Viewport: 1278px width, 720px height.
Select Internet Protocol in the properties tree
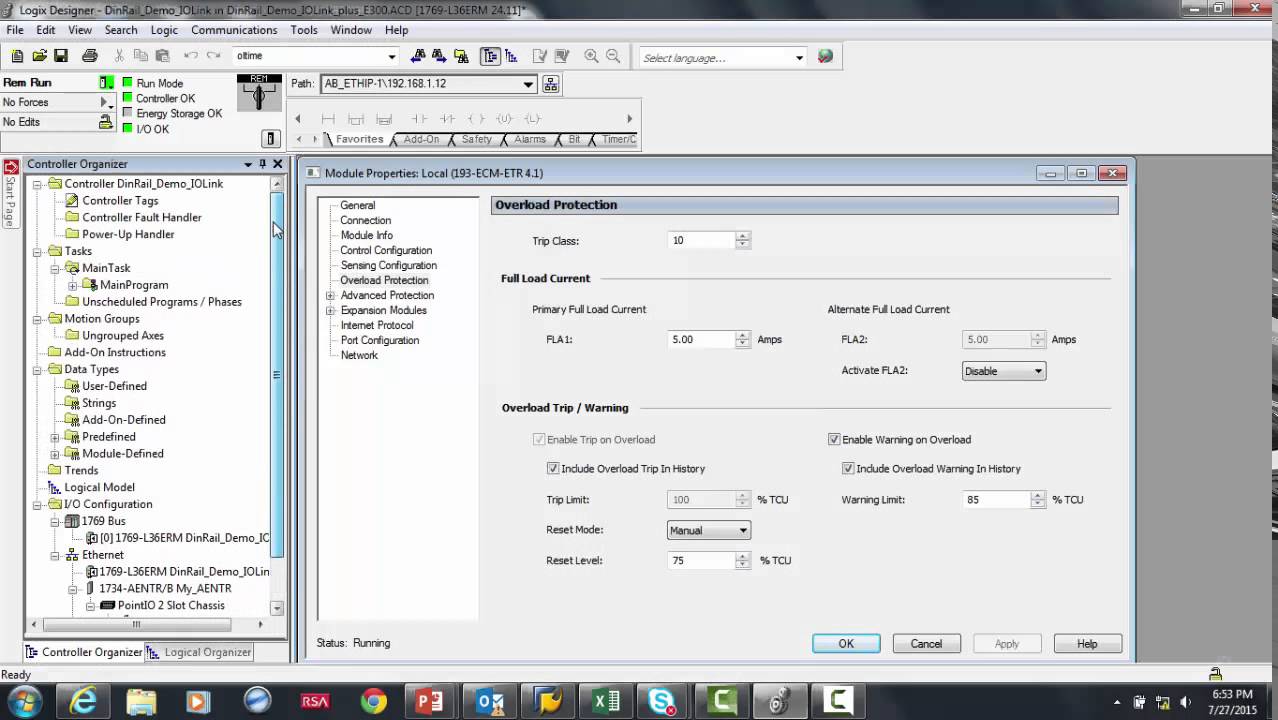[377, 325]
